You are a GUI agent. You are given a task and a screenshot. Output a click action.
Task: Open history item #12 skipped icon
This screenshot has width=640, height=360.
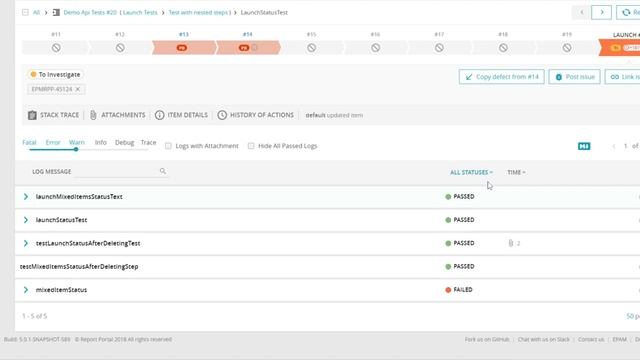(120, 48)
